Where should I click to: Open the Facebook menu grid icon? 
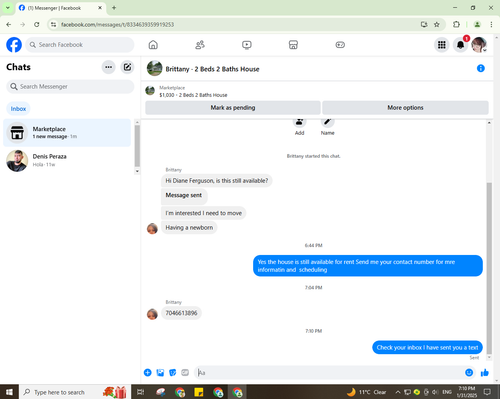(442, 45)
